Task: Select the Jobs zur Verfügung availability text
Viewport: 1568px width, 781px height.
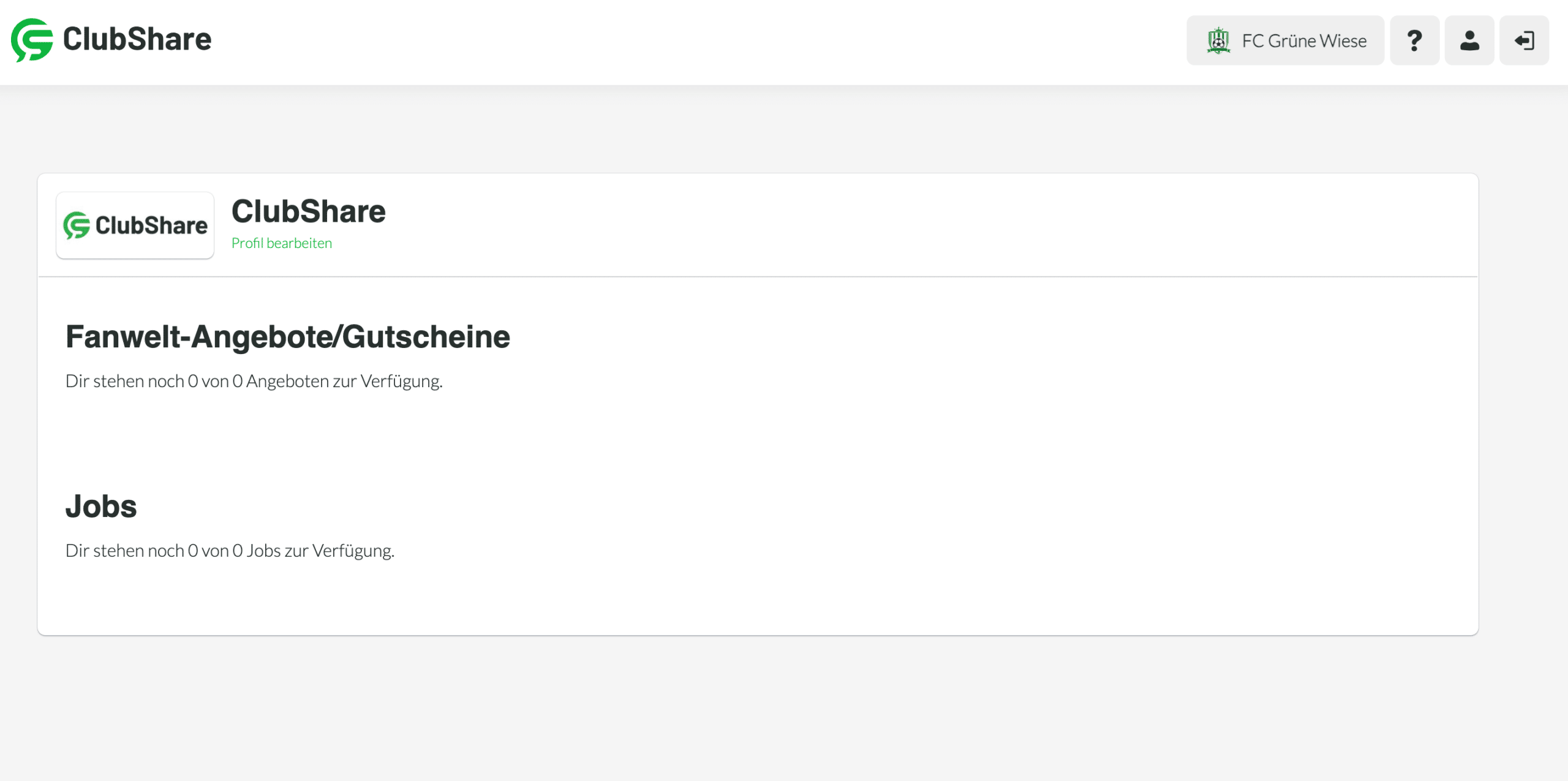Action: (230, 551)
